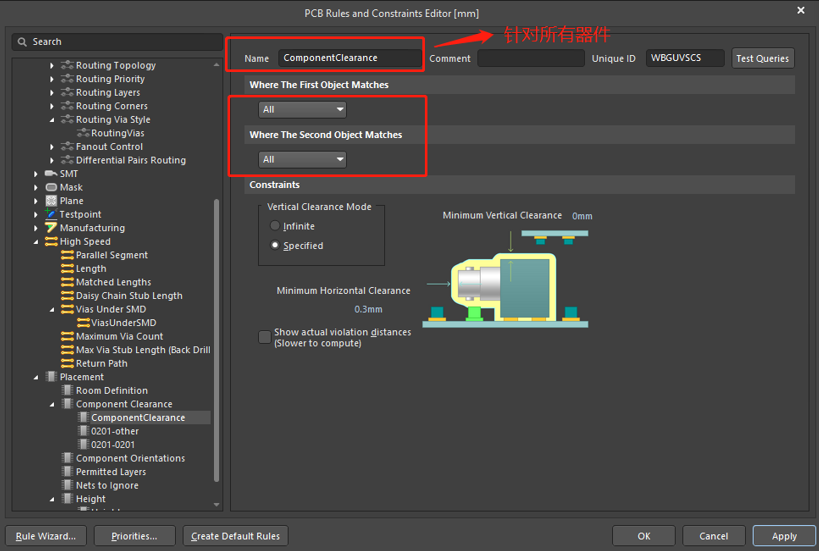Screen dimensions: 819x551
Task: Click the Unique ID field
Action: 685,58
